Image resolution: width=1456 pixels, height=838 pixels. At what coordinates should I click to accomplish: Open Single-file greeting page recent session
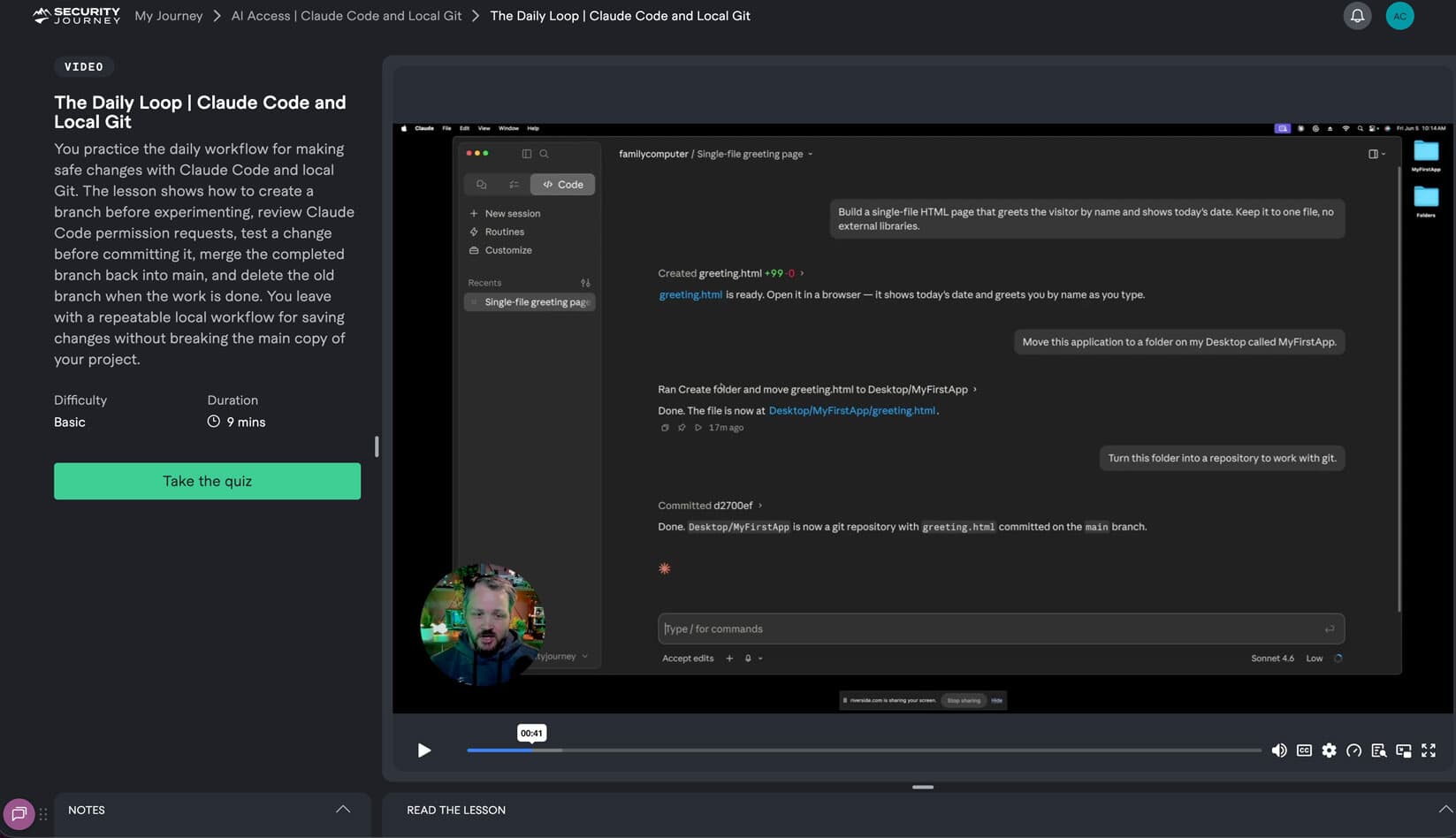point(530,302)
